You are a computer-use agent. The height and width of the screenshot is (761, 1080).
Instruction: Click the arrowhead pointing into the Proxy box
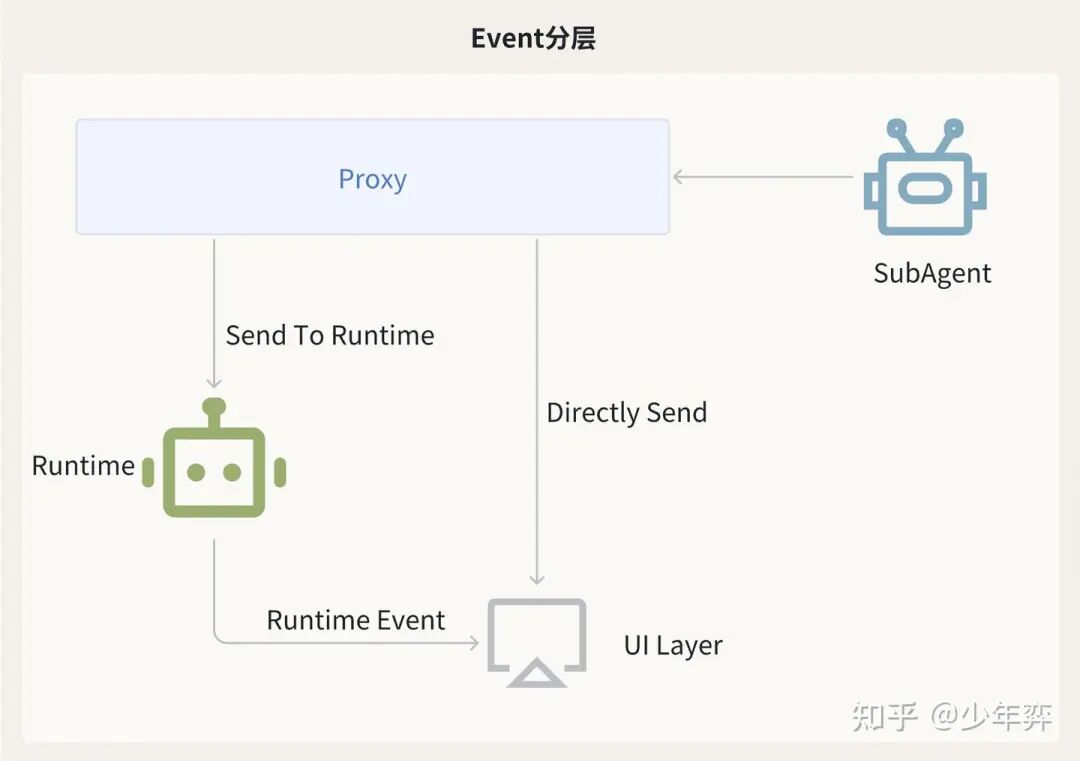[678, 177]
